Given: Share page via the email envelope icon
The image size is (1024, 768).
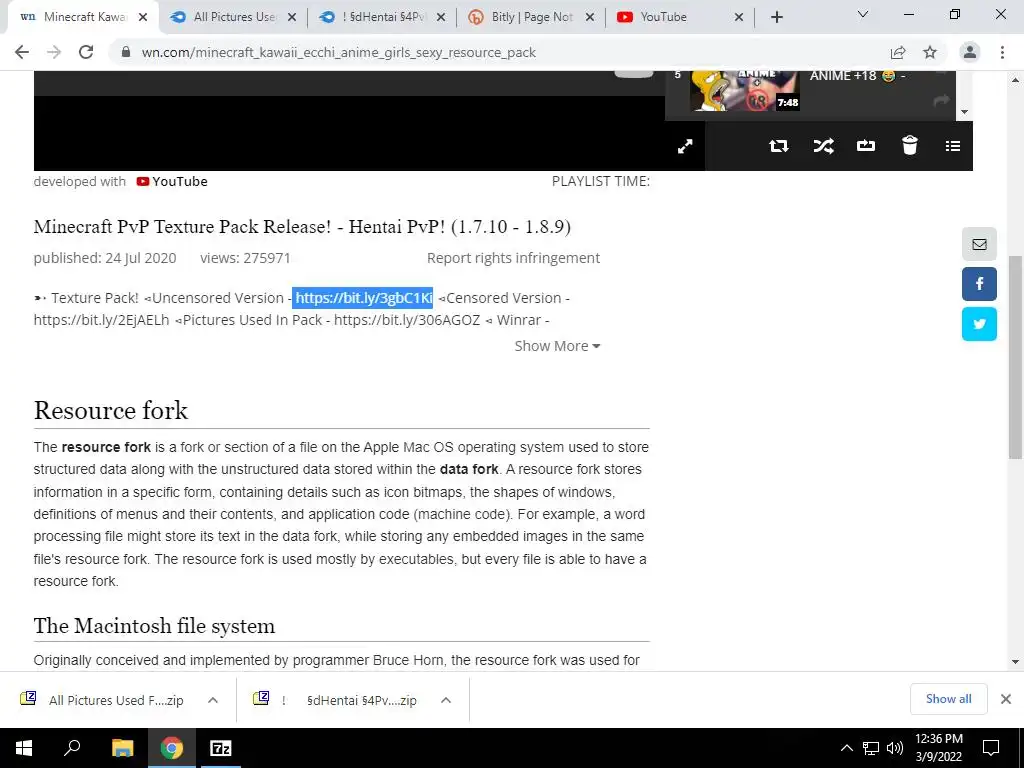Looking at the screenshot, I should click(979, 244).
